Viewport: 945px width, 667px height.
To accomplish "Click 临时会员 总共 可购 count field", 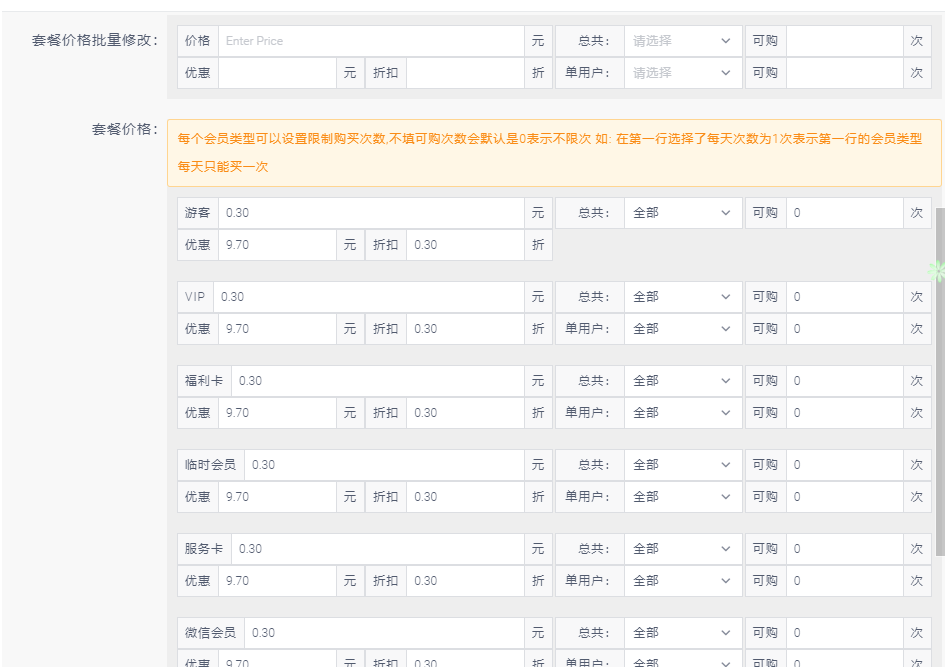I will [x=845, y=465].
